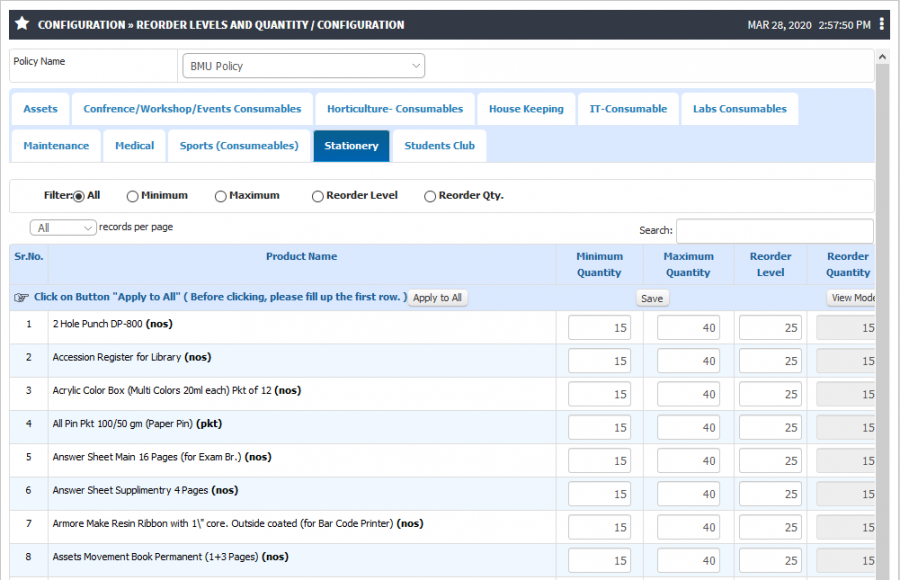Click the pointing hand icon beside Apply to All hint
Viewport: 900px width, 580px height.
click(x=21, y=297)
